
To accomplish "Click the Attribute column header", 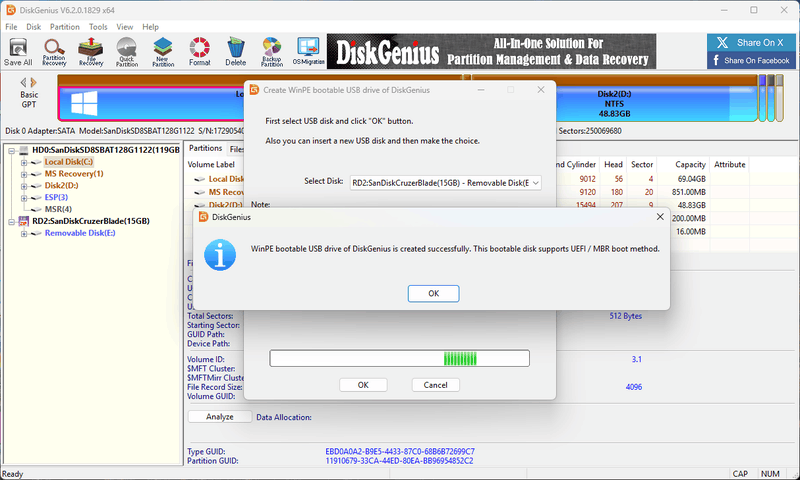I will point(730,164).
